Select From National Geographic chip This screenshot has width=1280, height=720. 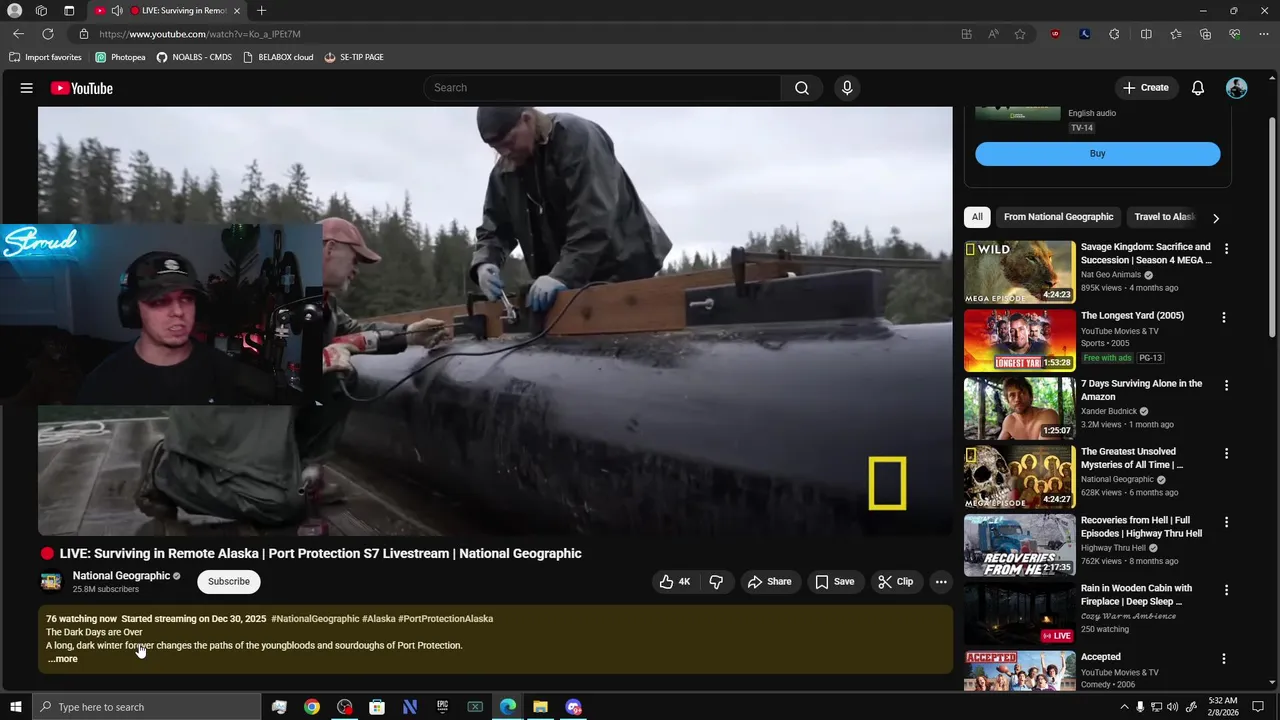click(x=1058, y=217)
